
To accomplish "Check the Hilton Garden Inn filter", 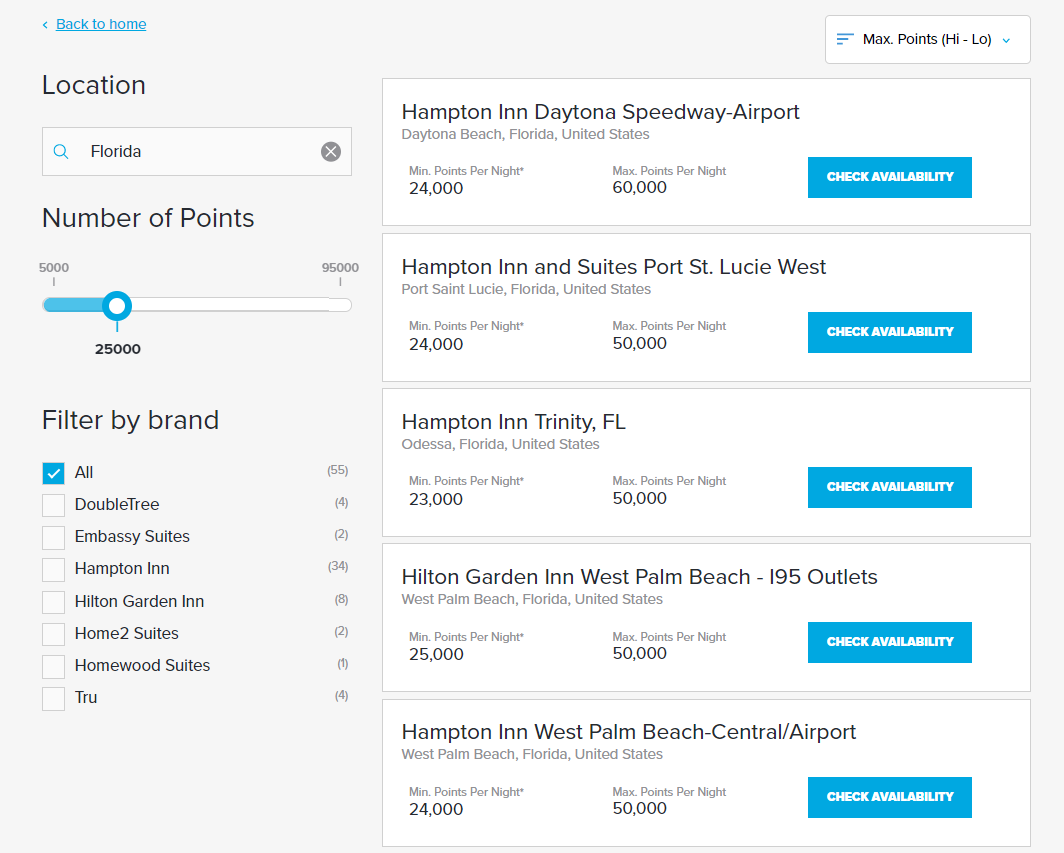I will (53, 601).
